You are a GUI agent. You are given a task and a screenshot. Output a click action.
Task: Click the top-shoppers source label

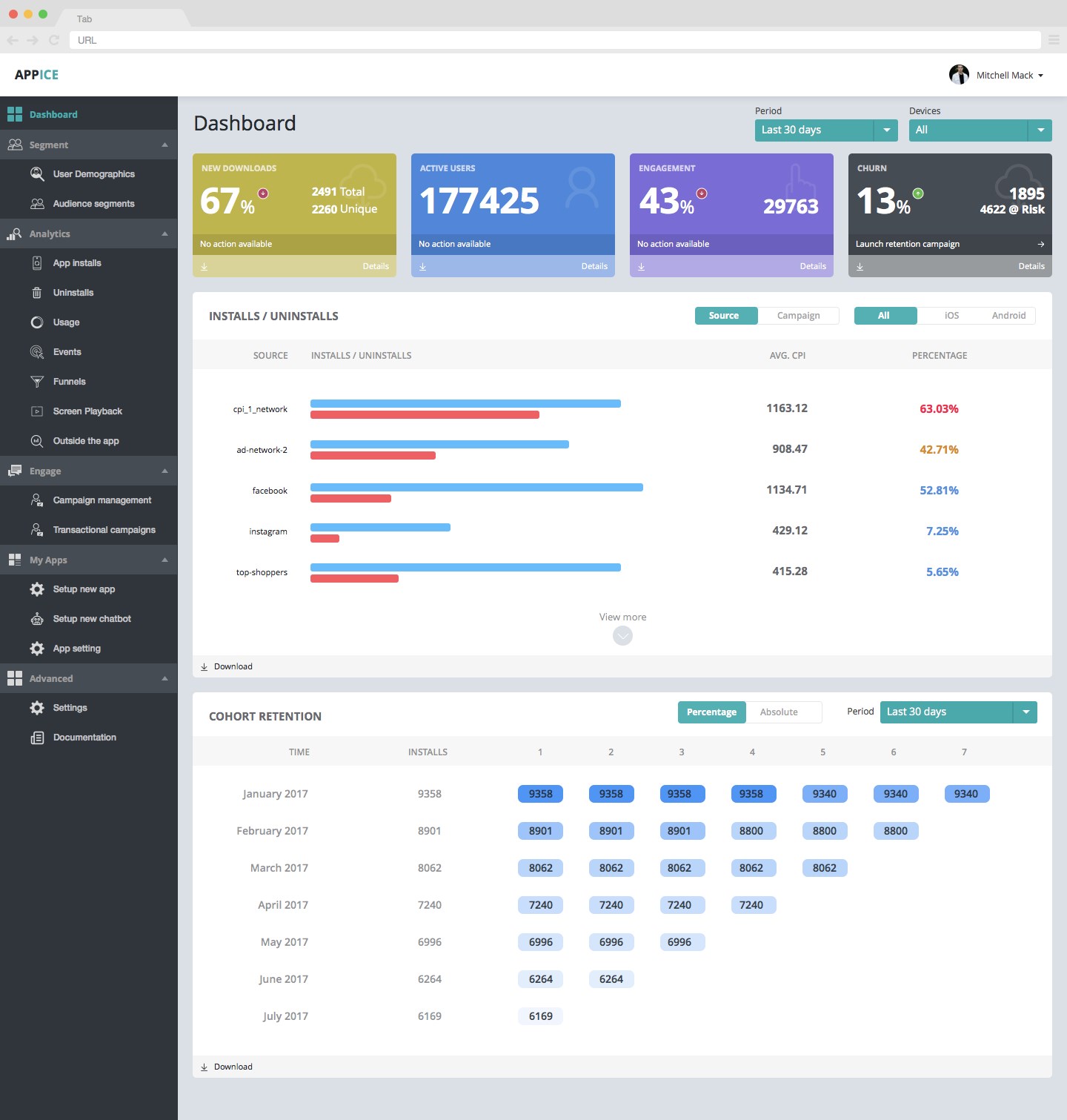tap(262, 572)
